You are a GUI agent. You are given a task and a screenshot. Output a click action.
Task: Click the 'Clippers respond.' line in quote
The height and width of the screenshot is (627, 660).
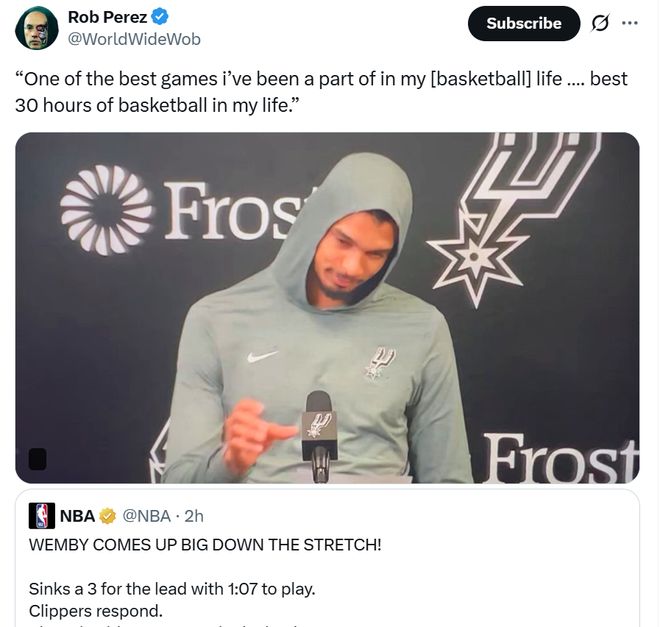pos(96,610)
